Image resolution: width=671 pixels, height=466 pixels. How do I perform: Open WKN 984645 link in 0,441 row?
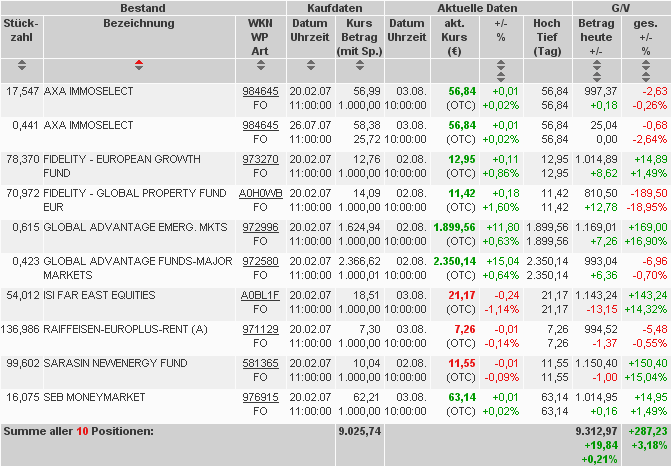[260, 125]
